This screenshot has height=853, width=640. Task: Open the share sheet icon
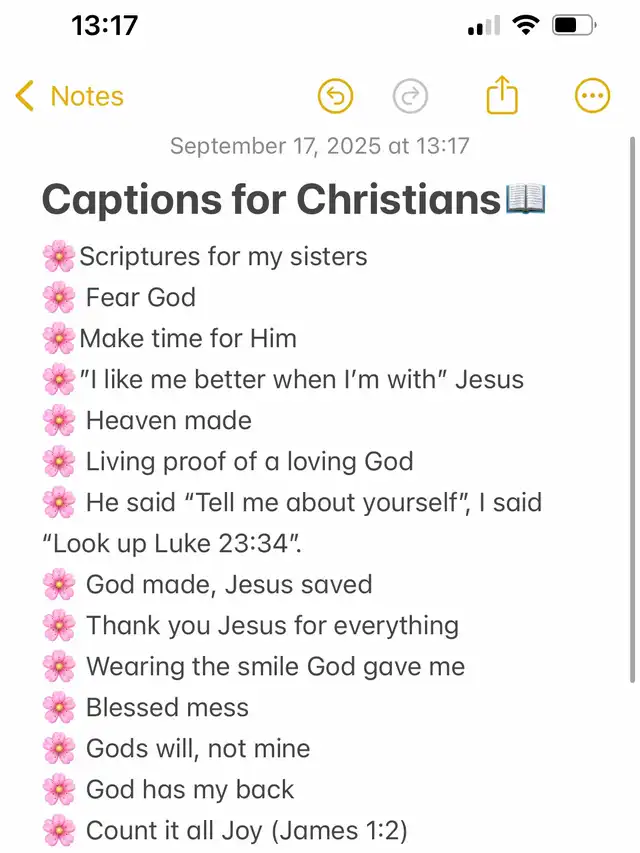click(502, 96)
